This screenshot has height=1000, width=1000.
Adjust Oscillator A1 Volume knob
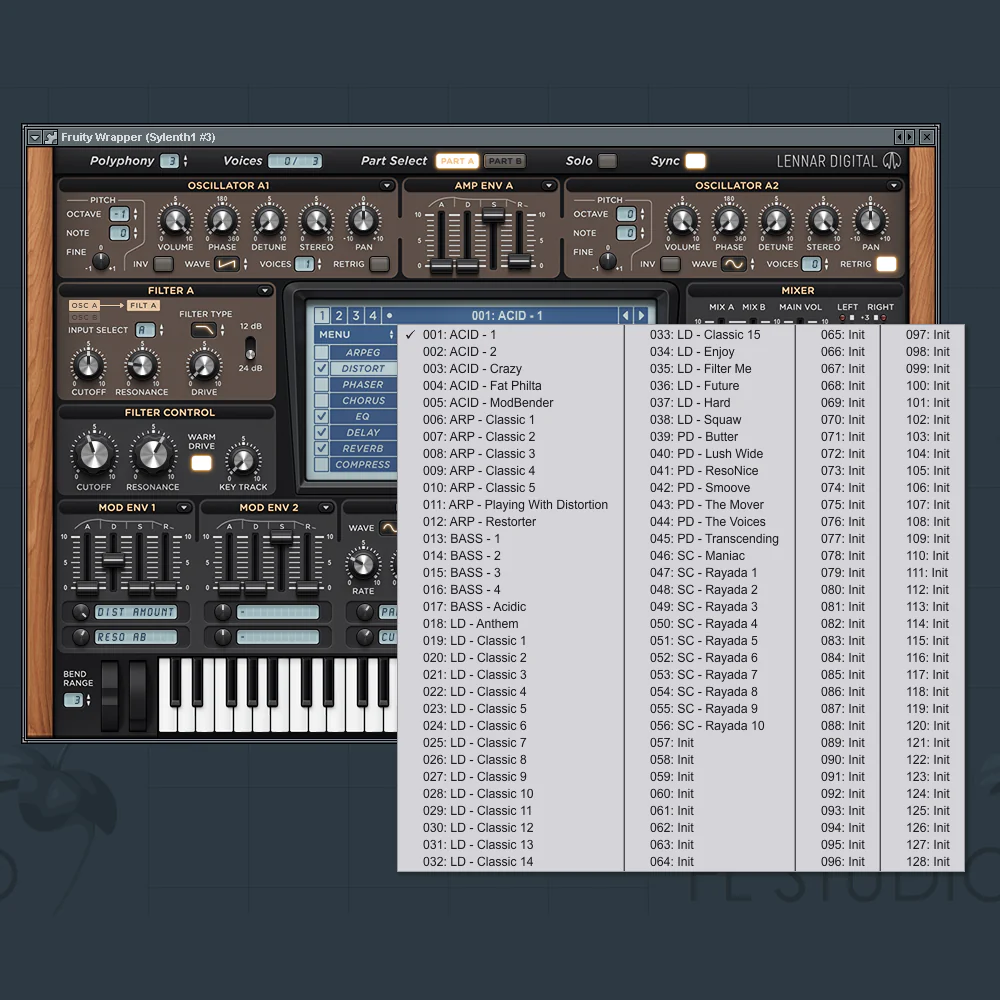pos(174,221)
